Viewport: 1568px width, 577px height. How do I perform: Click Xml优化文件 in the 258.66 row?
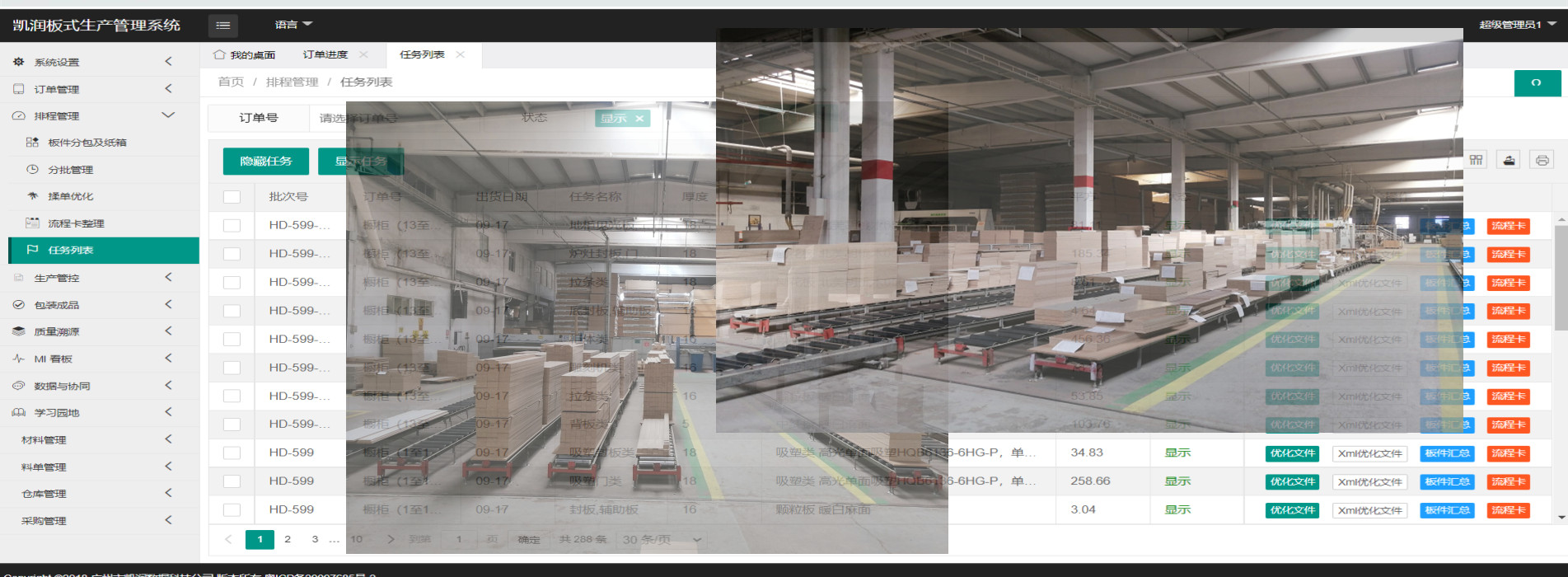(x=1369, y=481)
